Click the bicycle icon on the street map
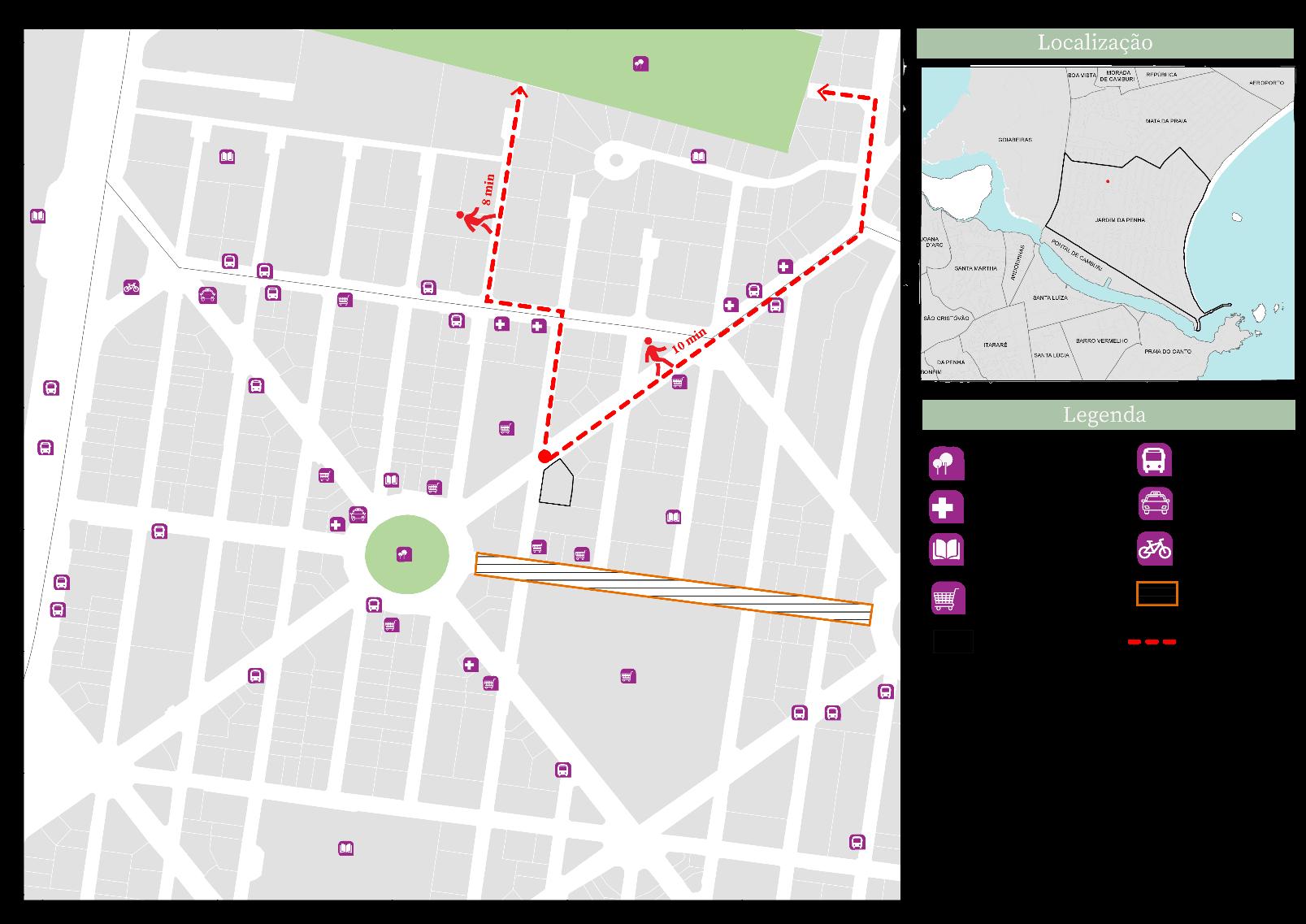Screen dimensions: 1306x924 [x=132, y=286]
